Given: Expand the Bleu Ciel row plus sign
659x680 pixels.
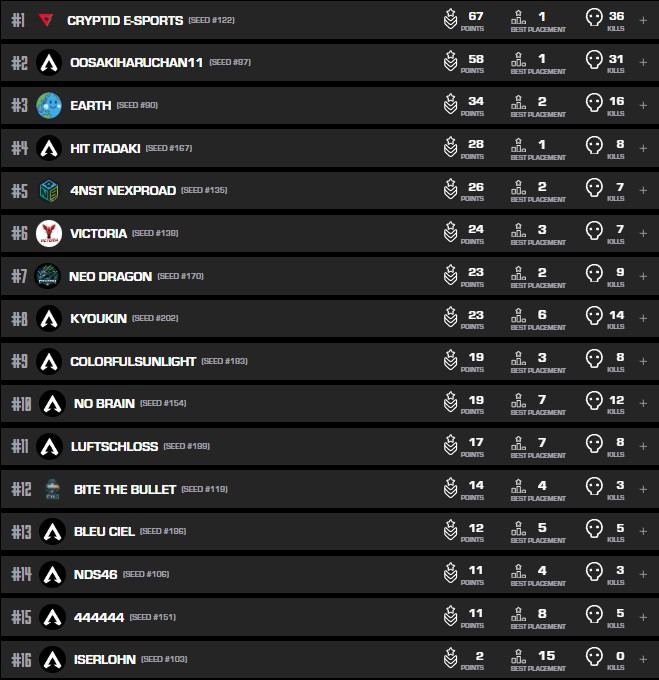Looking at the screenshot, I should [x=643, y=531].
